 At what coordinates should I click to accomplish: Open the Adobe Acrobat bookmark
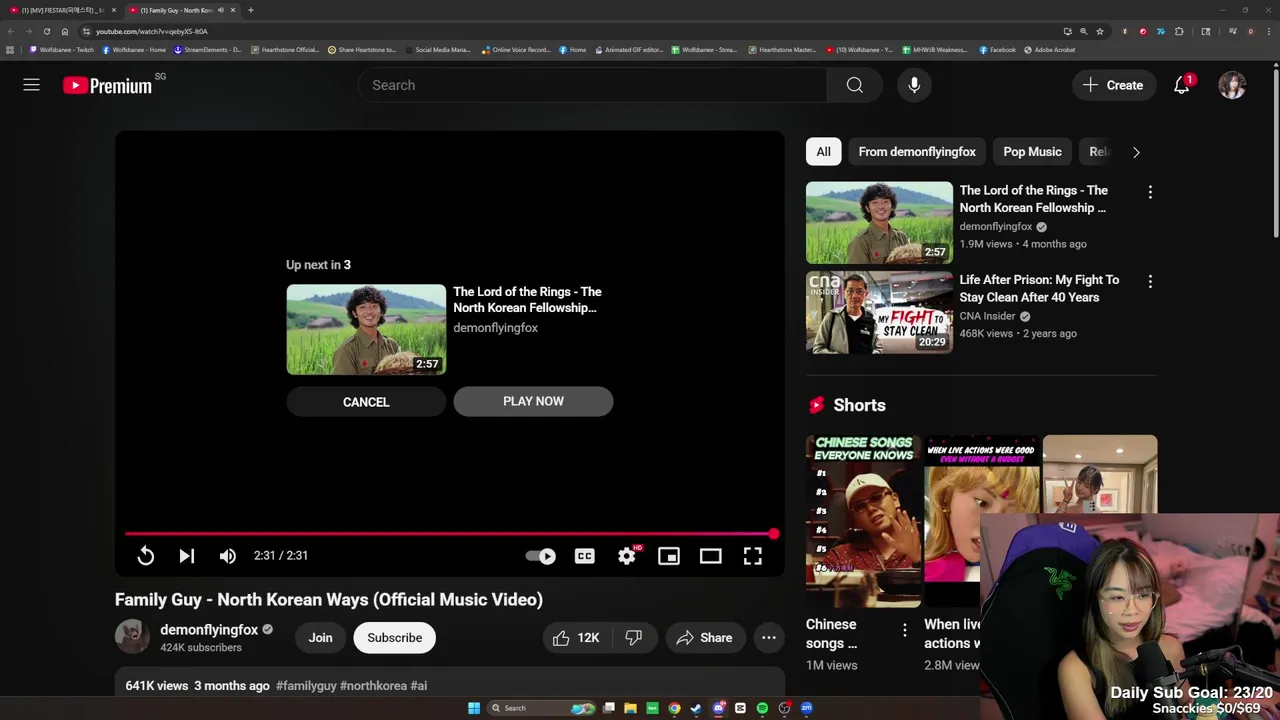pos(1050,49)
